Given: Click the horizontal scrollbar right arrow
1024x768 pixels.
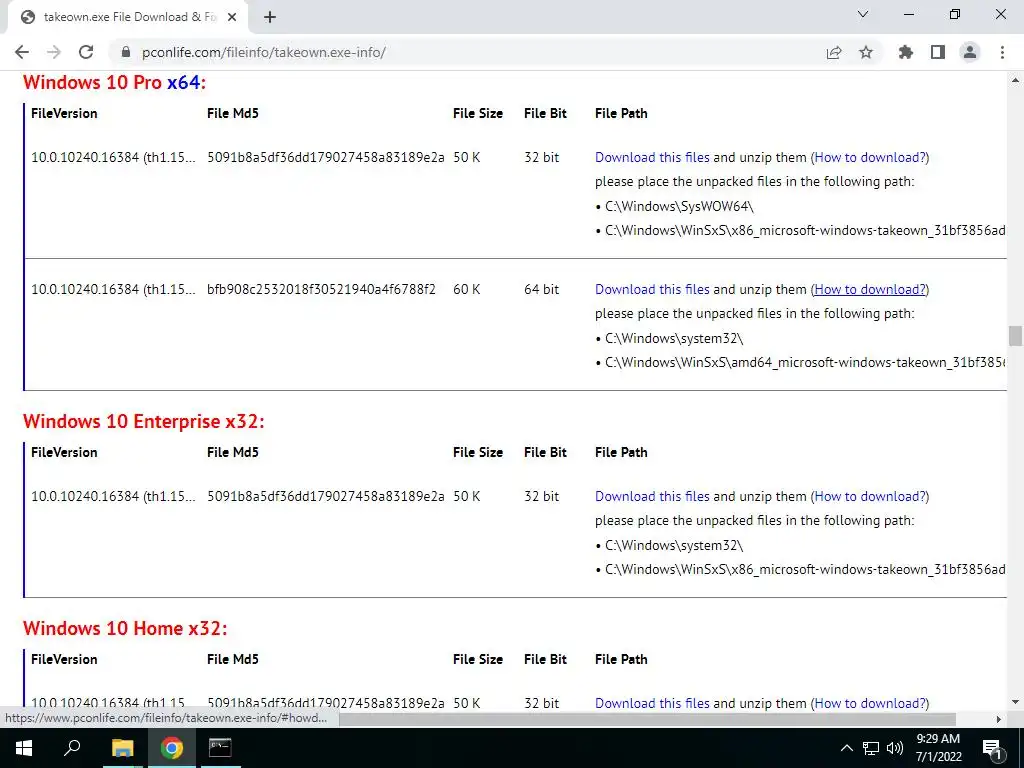Looking at the screenshot, I should 999,719.
